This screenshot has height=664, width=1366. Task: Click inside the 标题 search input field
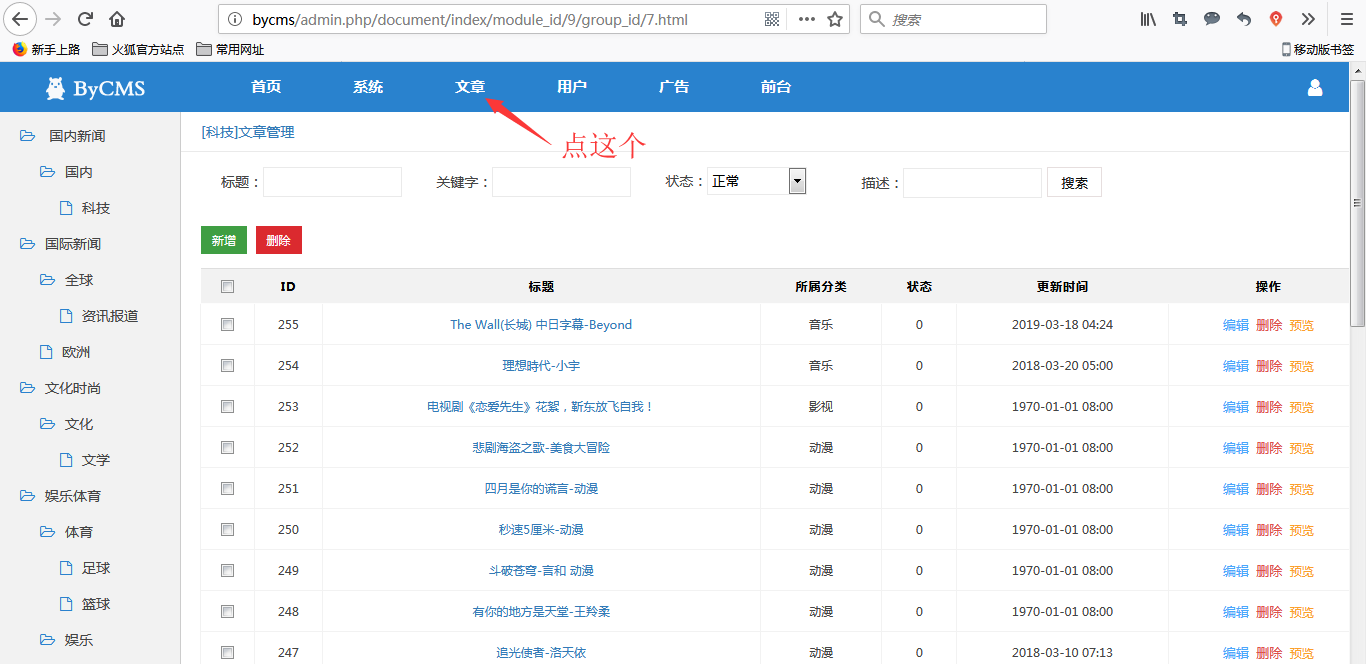[332, 181]
